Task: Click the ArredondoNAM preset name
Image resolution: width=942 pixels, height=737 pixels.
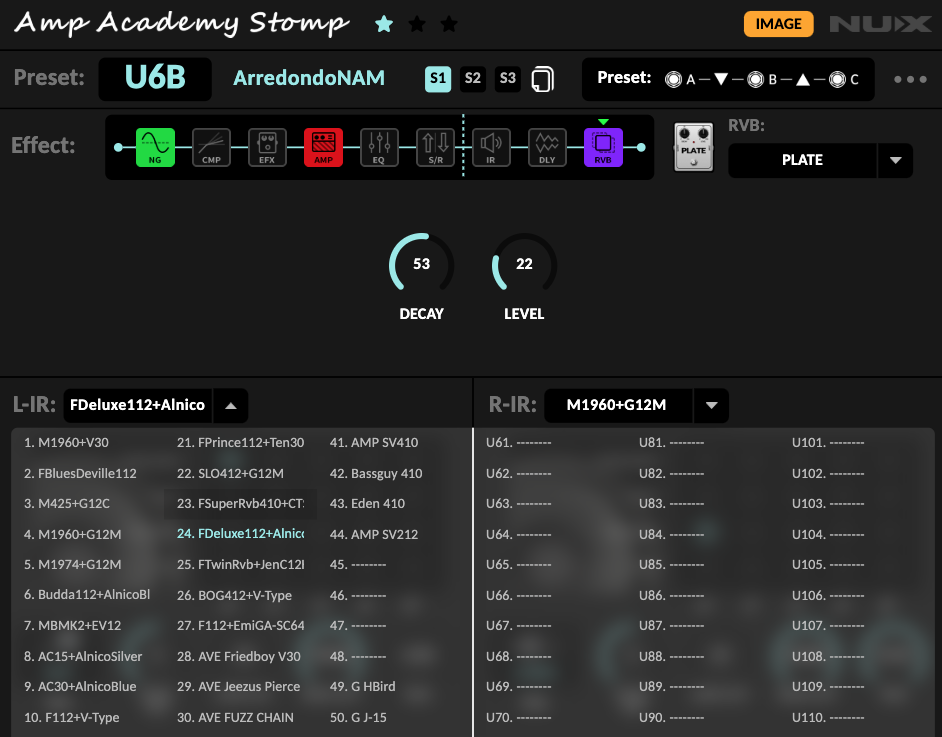Action: pos(309,78)
